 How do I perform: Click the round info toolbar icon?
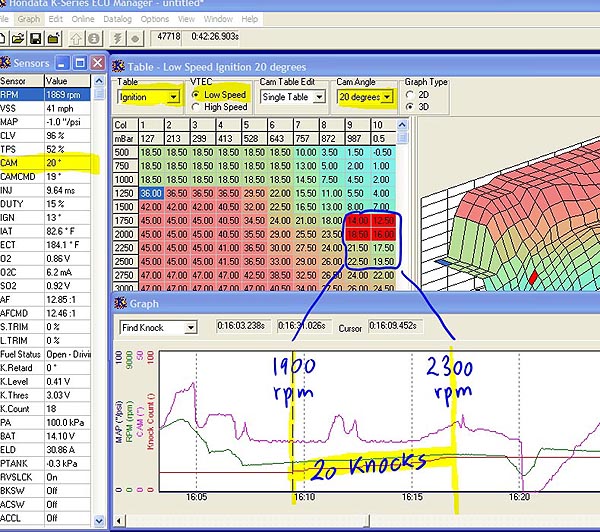(94, 38)
